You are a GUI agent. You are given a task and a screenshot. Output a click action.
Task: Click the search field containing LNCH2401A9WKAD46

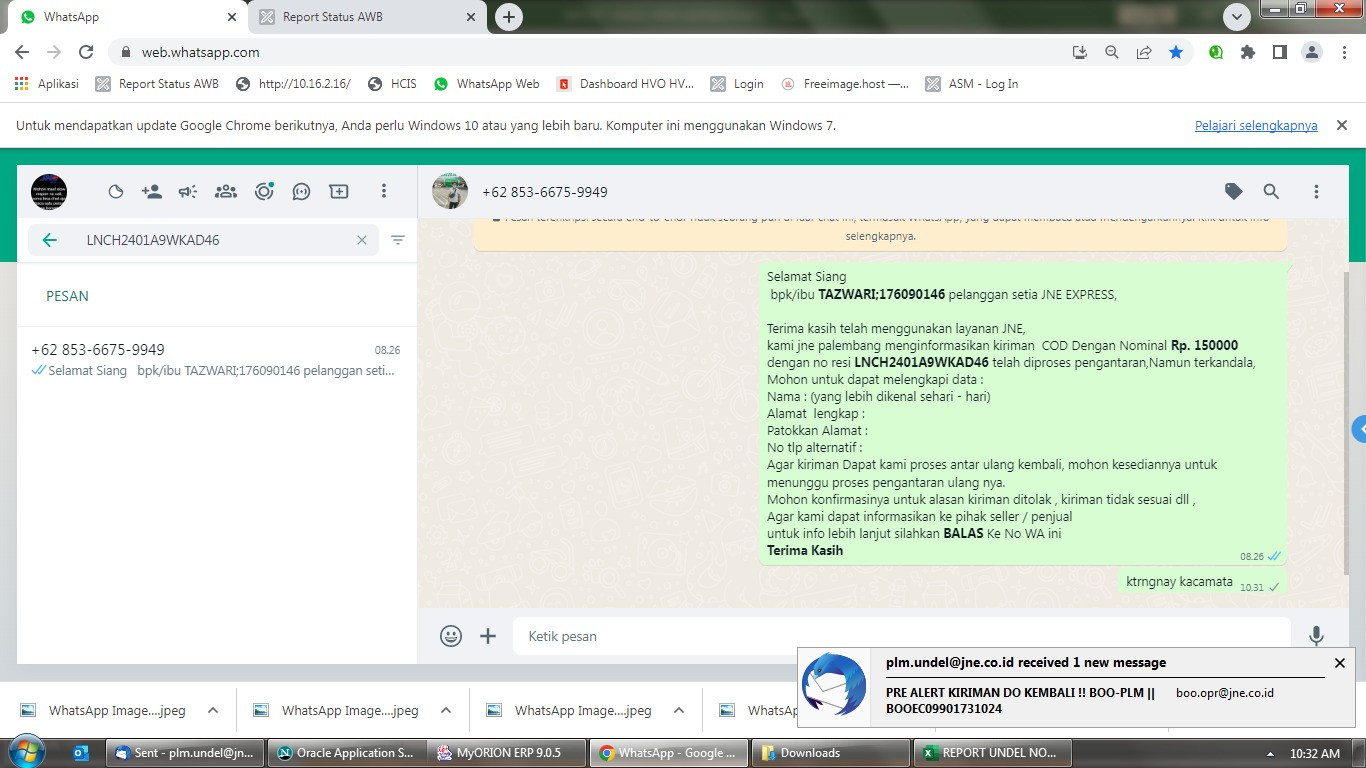(204, 240)
